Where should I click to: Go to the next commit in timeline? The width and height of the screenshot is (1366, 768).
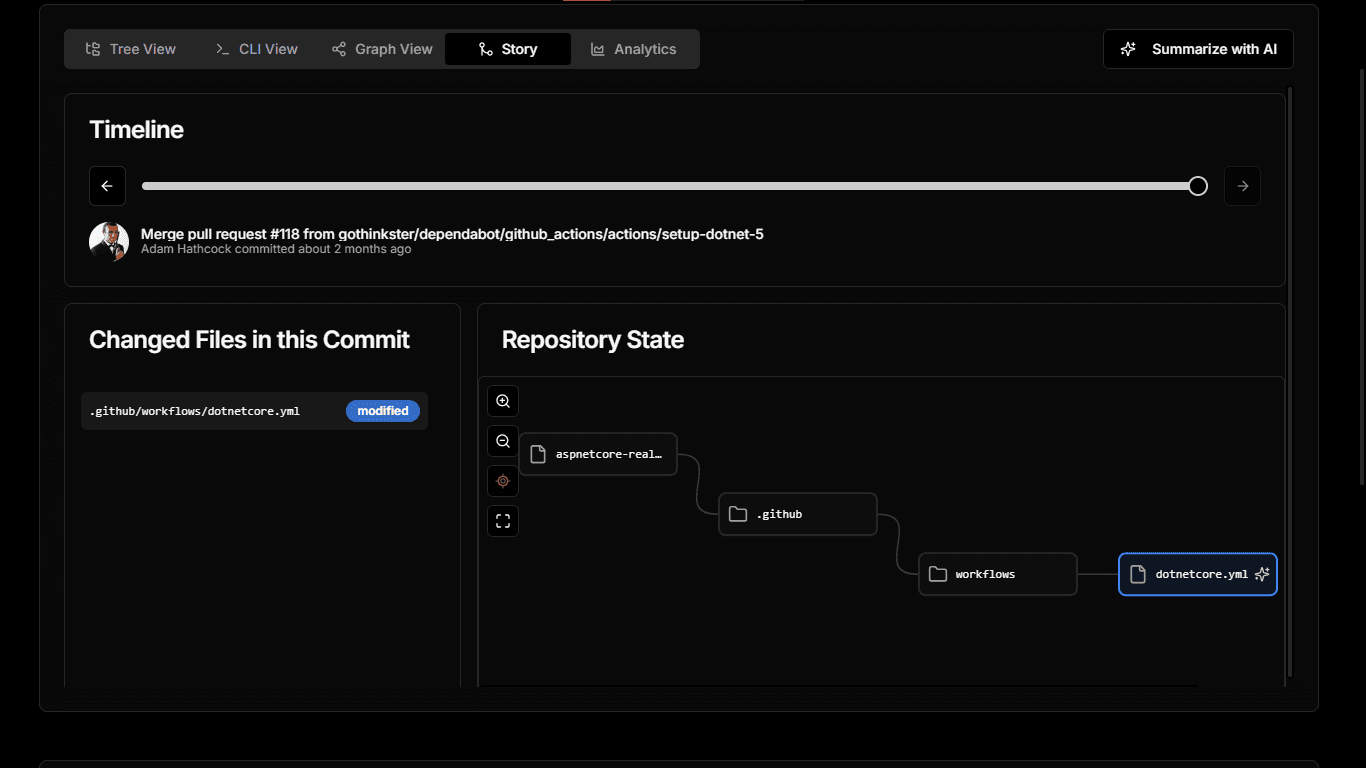click(1242, 186)
